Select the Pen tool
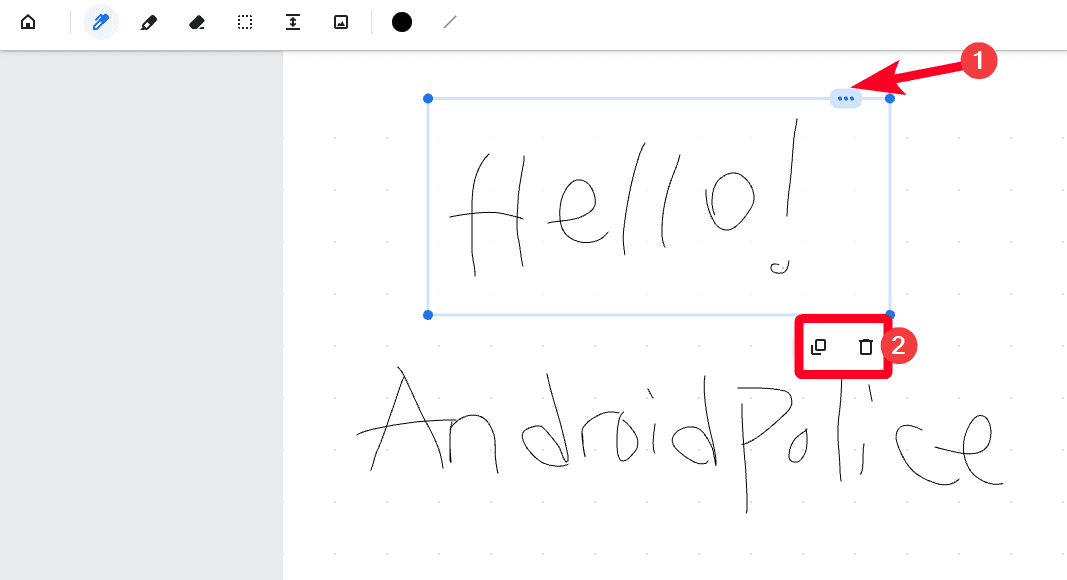 pos(100,21)
